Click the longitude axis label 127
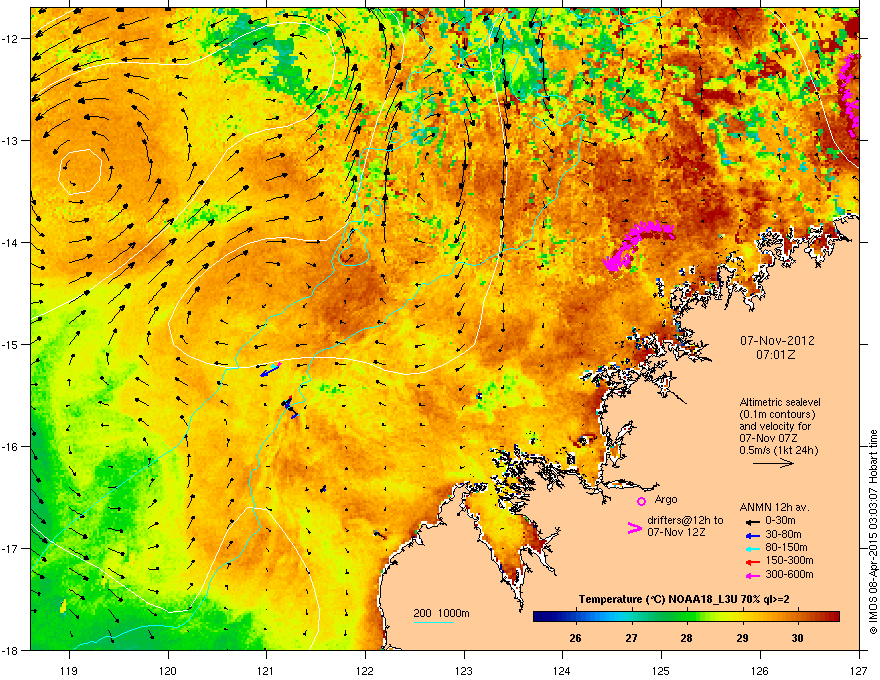This screenshot has width=880, height=680. click(x=859, y=670)
